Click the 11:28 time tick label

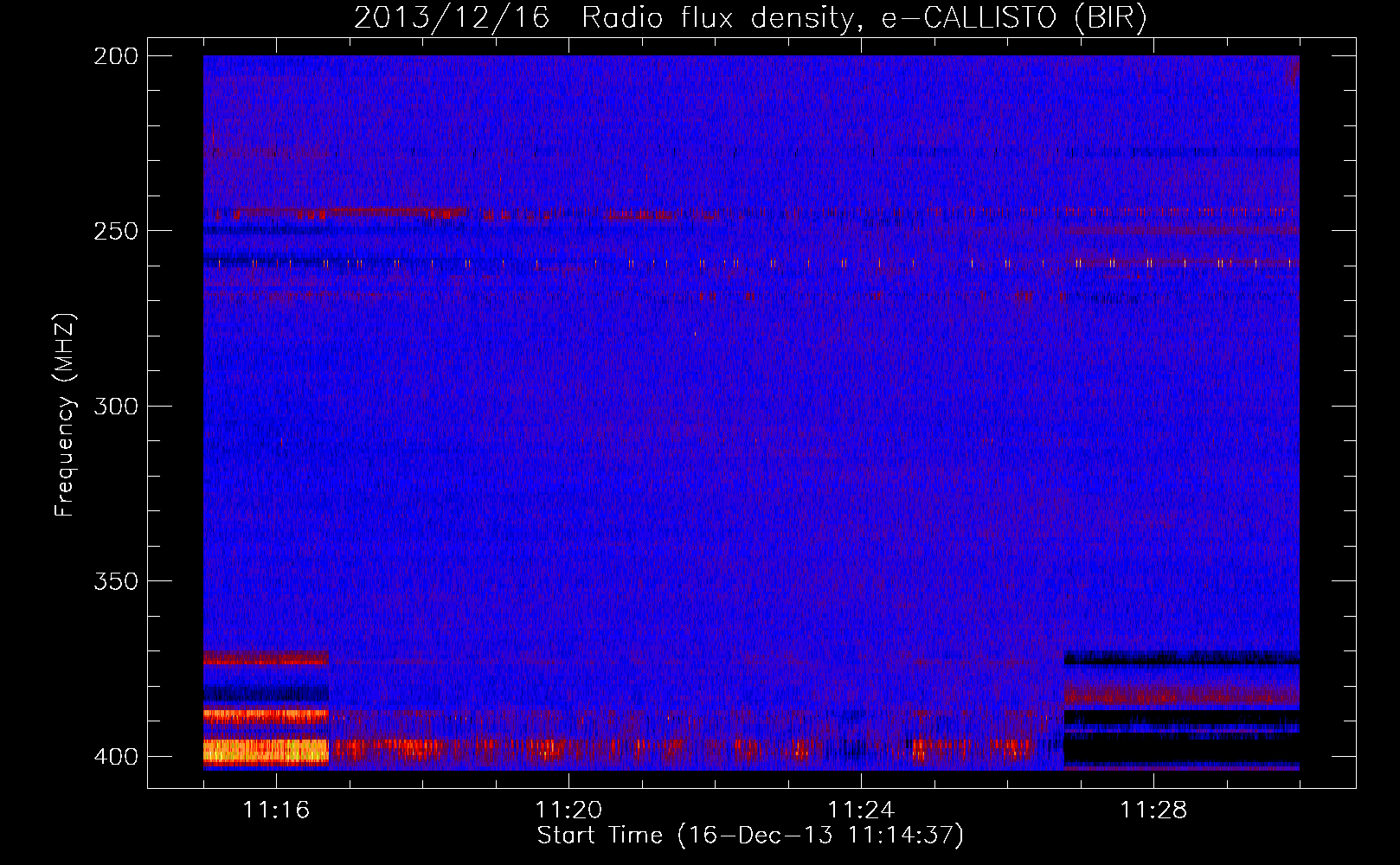[1153, 810]
